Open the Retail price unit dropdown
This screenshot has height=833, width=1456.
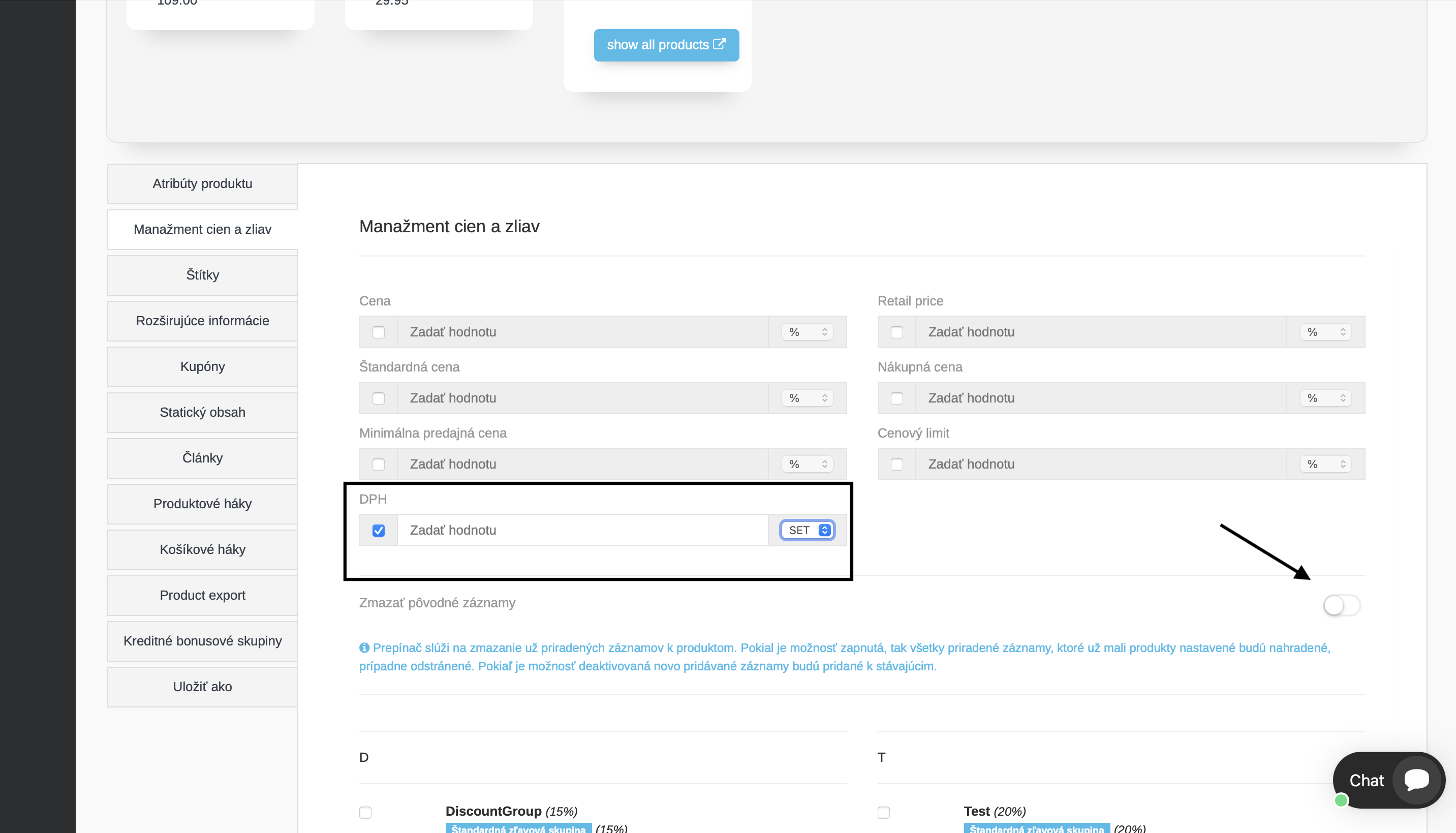1325,332
